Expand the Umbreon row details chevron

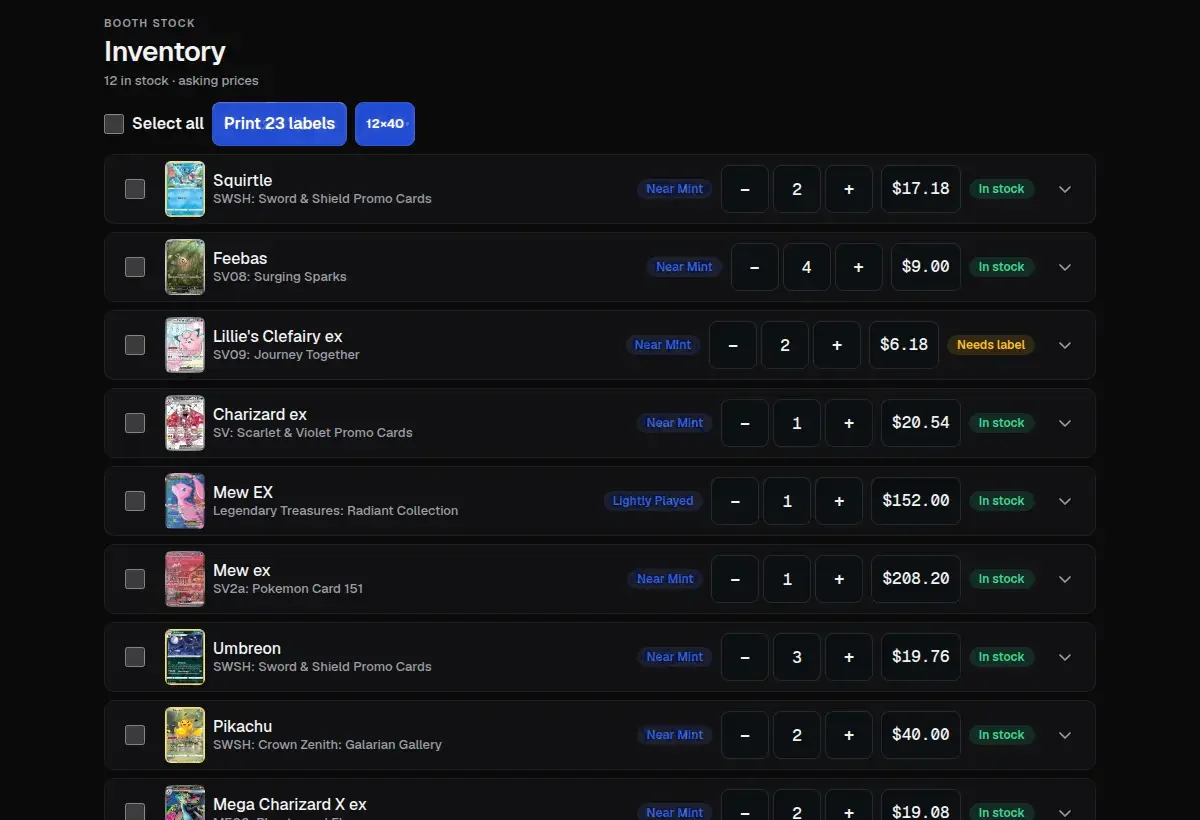1065,657
